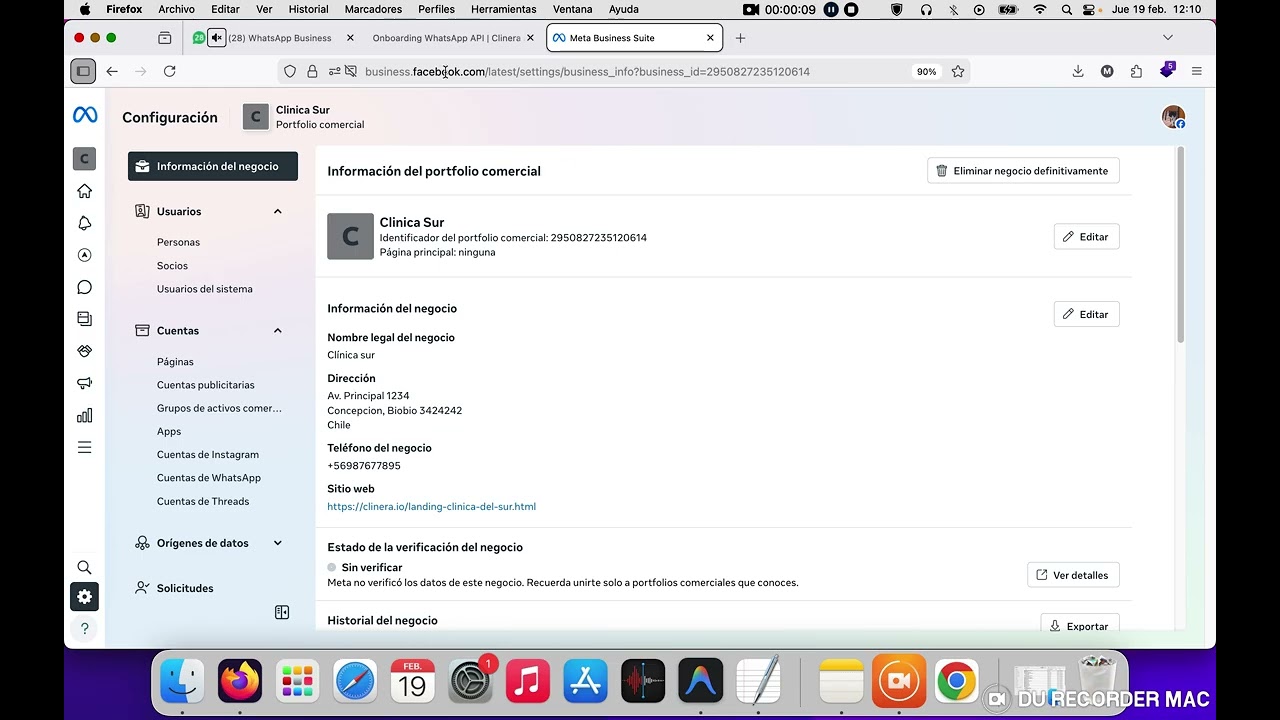Collapse the Cuentas section

[278, 330]
